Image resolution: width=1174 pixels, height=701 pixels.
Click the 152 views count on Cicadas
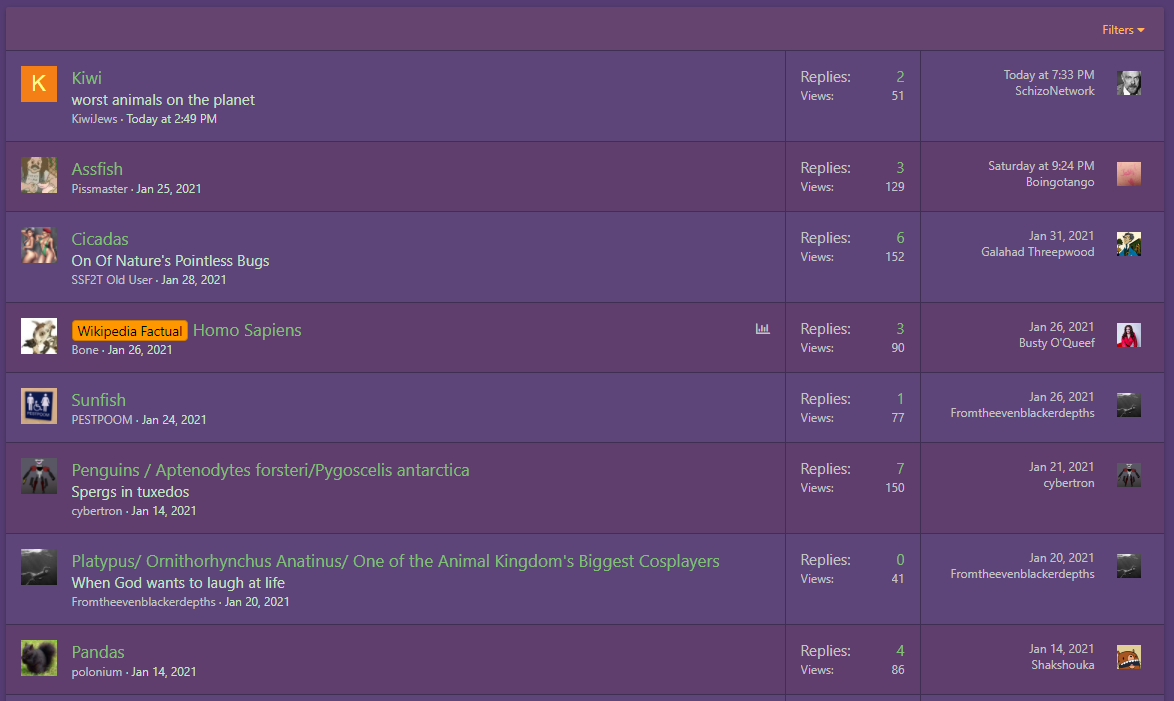pyautogui.click(x=895, y=257)
